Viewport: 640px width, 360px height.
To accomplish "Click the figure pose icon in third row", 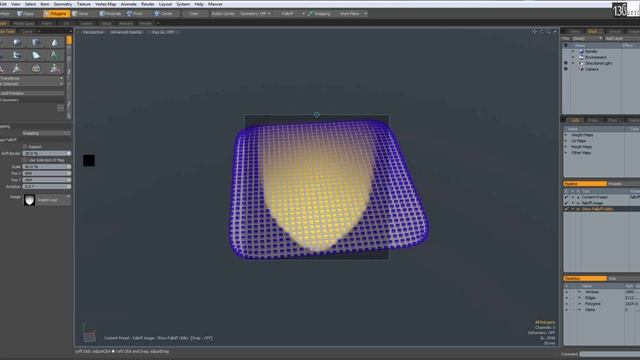I will pos(17,69).
